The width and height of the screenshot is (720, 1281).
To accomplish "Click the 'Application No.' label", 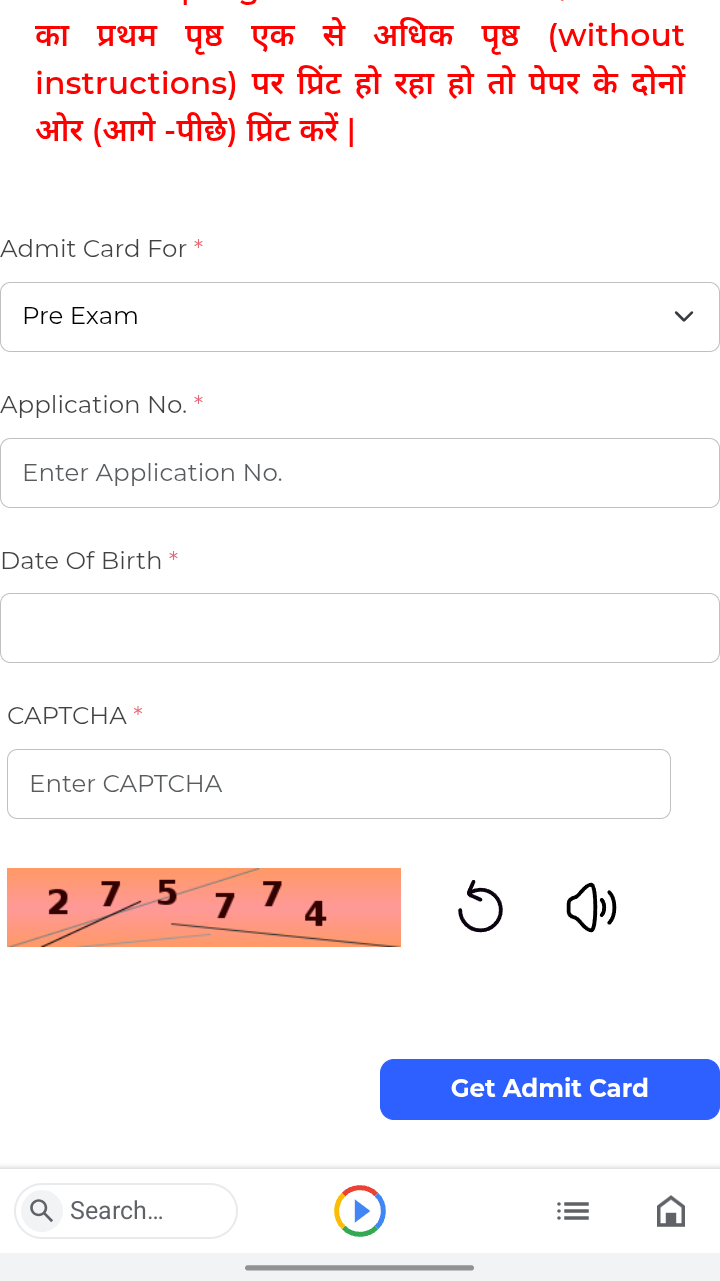I will click(x=94, y=405).
